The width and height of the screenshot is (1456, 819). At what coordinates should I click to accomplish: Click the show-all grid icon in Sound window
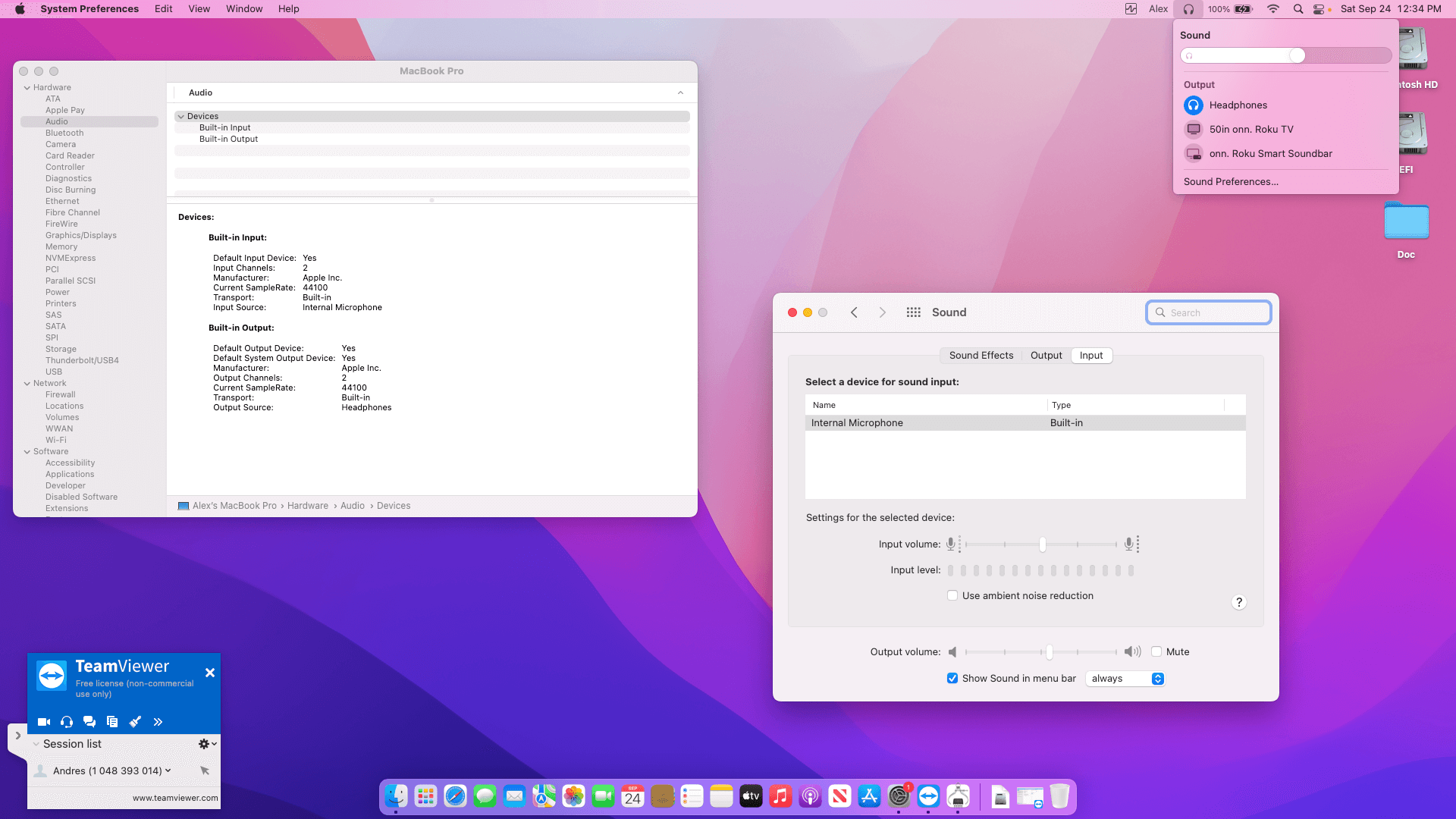click(x=913, y=312)
